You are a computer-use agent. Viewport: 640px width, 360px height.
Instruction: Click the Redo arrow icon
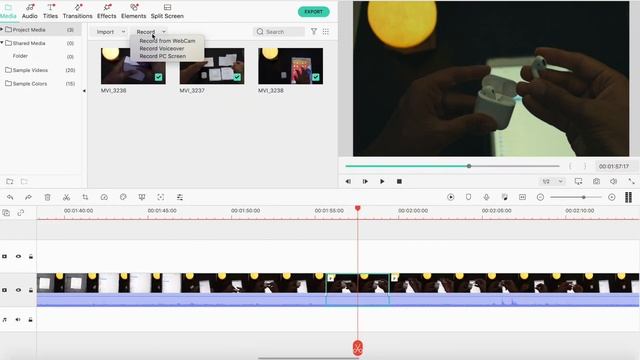pos(28,197)
